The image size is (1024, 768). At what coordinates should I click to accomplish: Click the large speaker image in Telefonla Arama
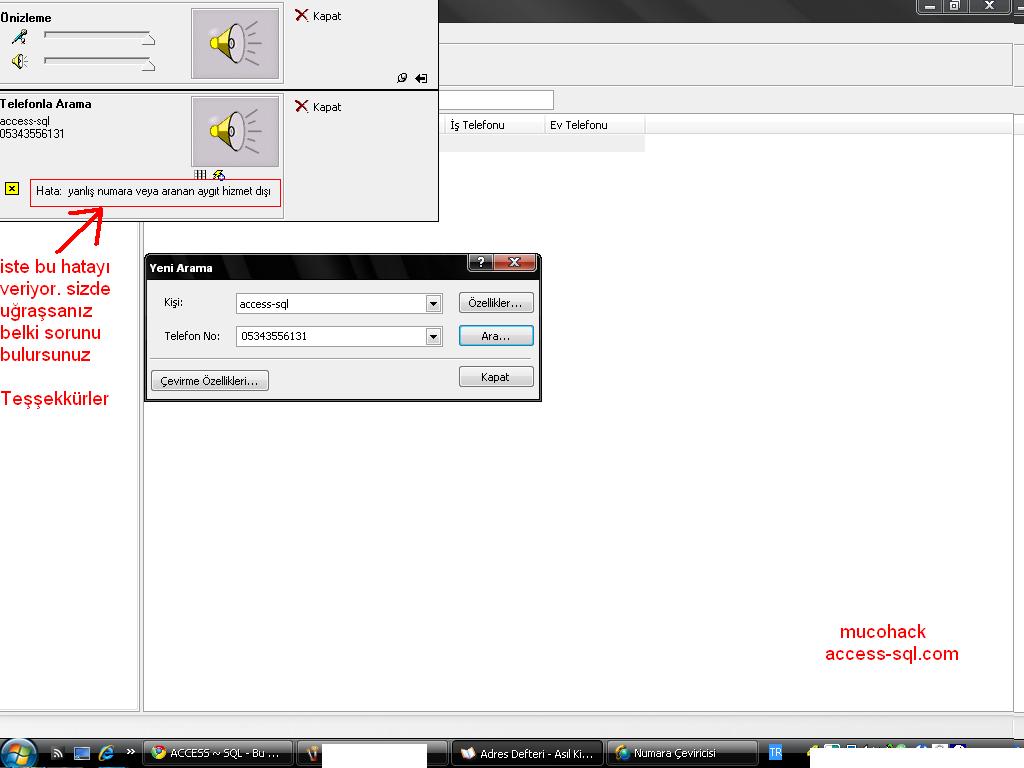tap(236, 131)
